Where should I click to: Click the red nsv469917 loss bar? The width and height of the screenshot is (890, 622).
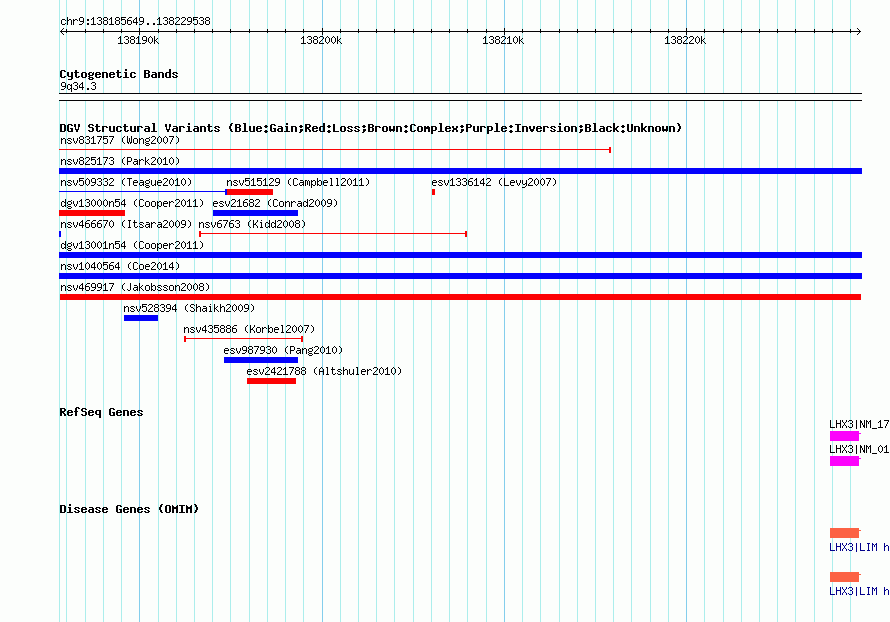[460, 297]
